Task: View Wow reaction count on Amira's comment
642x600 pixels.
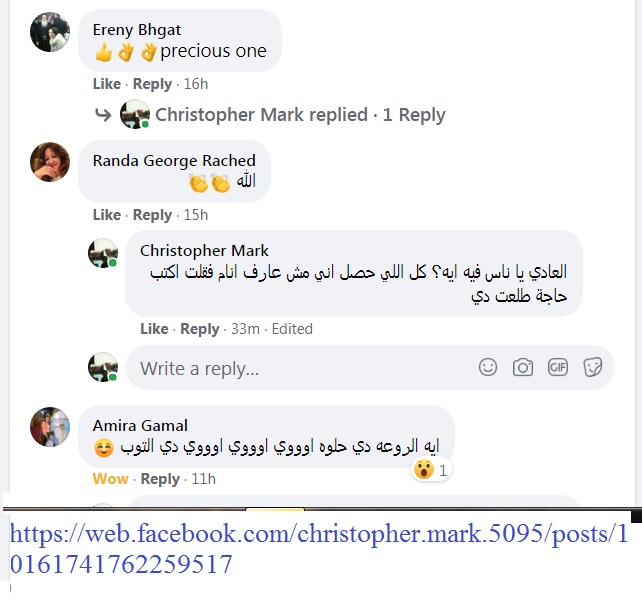Action: click(x=430, y=470)
